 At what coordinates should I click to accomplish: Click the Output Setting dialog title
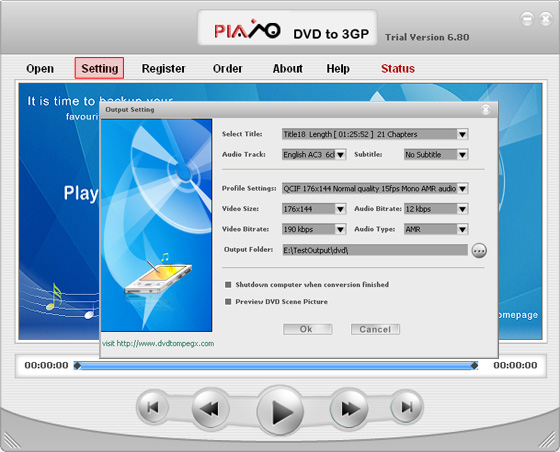tap(130, 110)
